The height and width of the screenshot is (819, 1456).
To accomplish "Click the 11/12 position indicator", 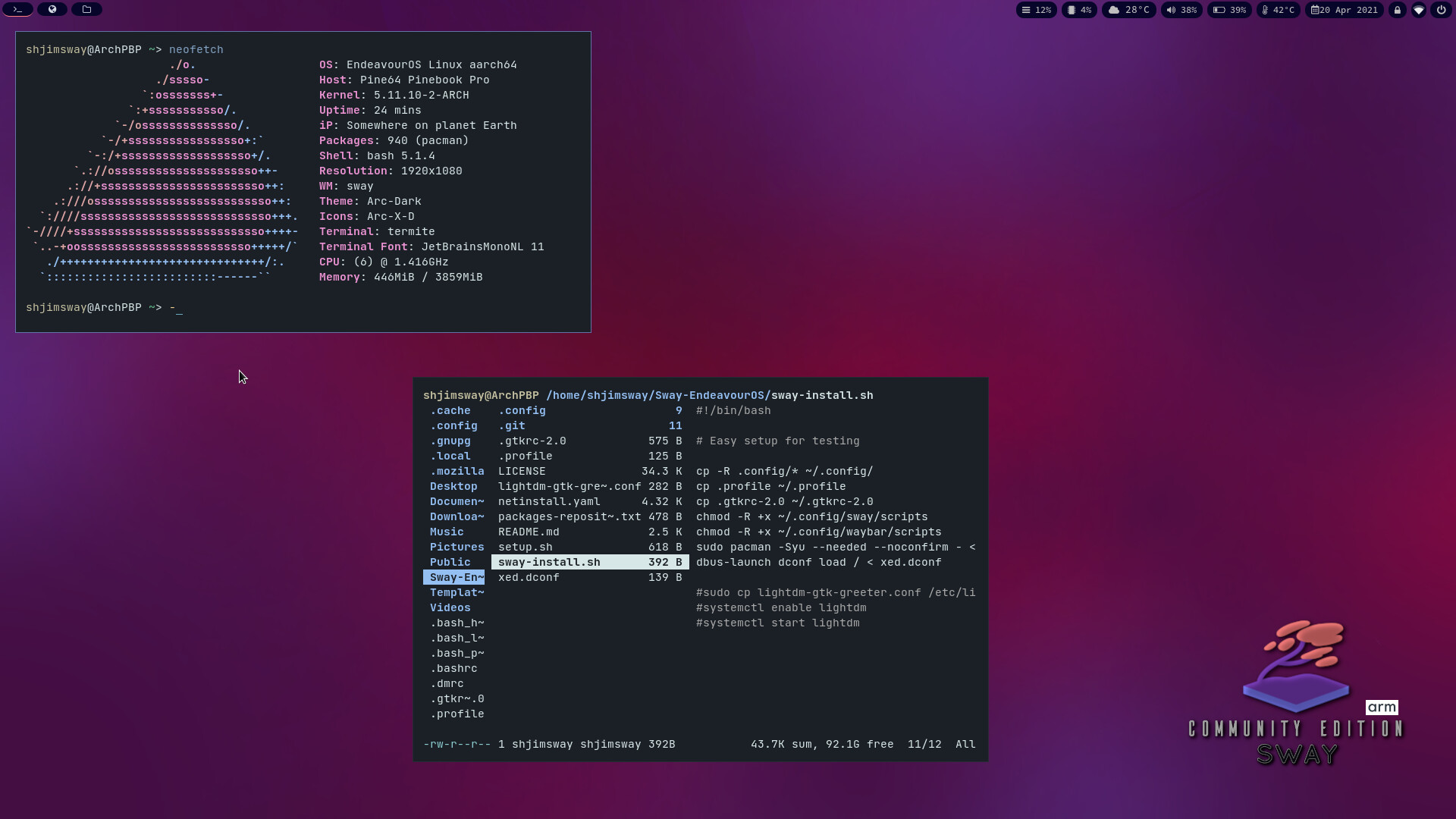I will tap(924, 744).
